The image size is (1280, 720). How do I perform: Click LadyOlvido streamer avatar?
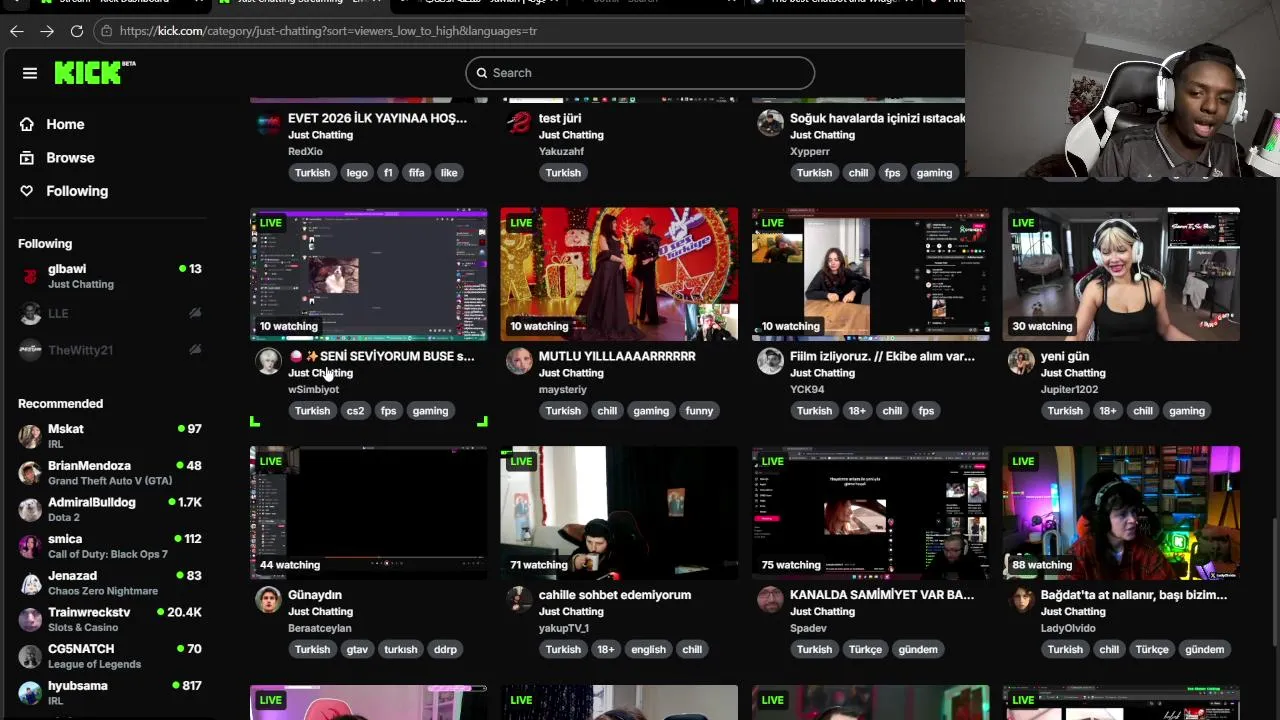tap(1021, 600)
